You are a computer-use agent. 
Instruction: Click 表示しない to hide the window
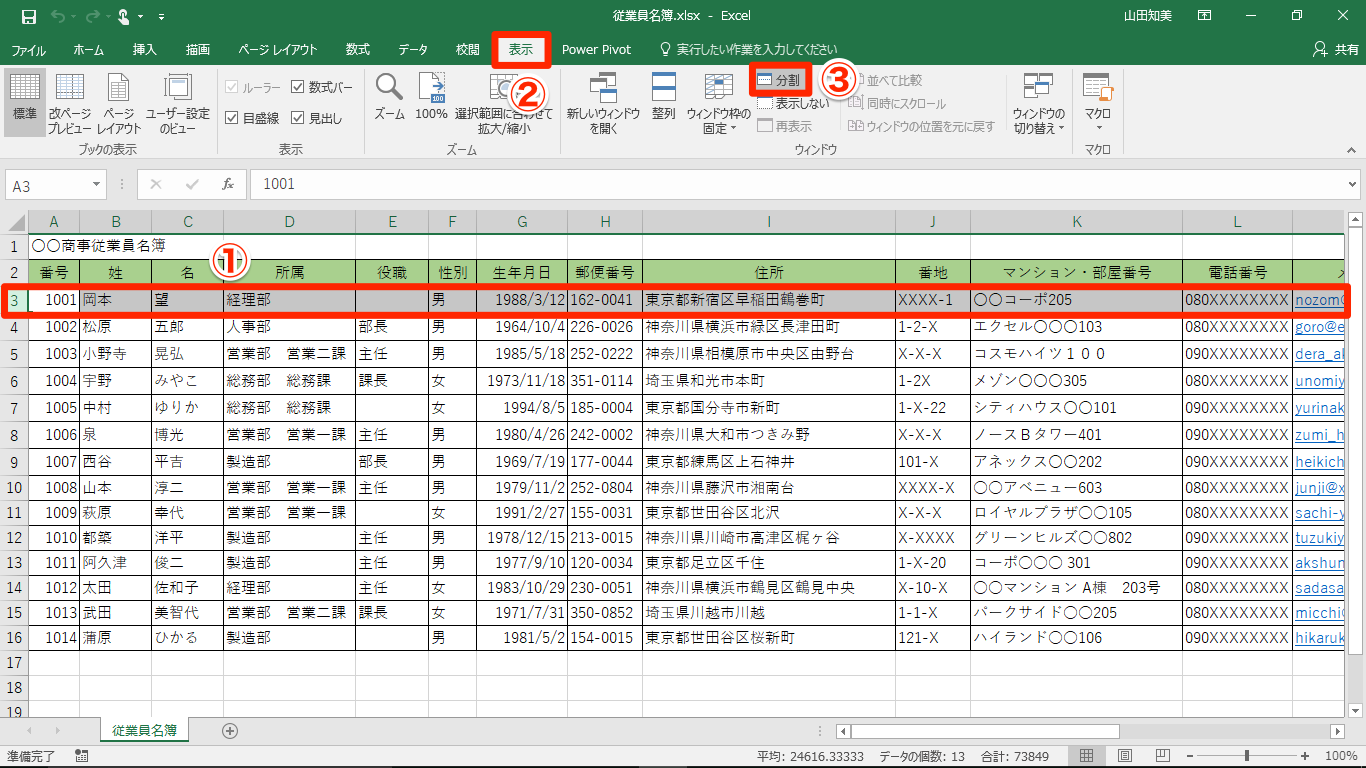point(793,103)
